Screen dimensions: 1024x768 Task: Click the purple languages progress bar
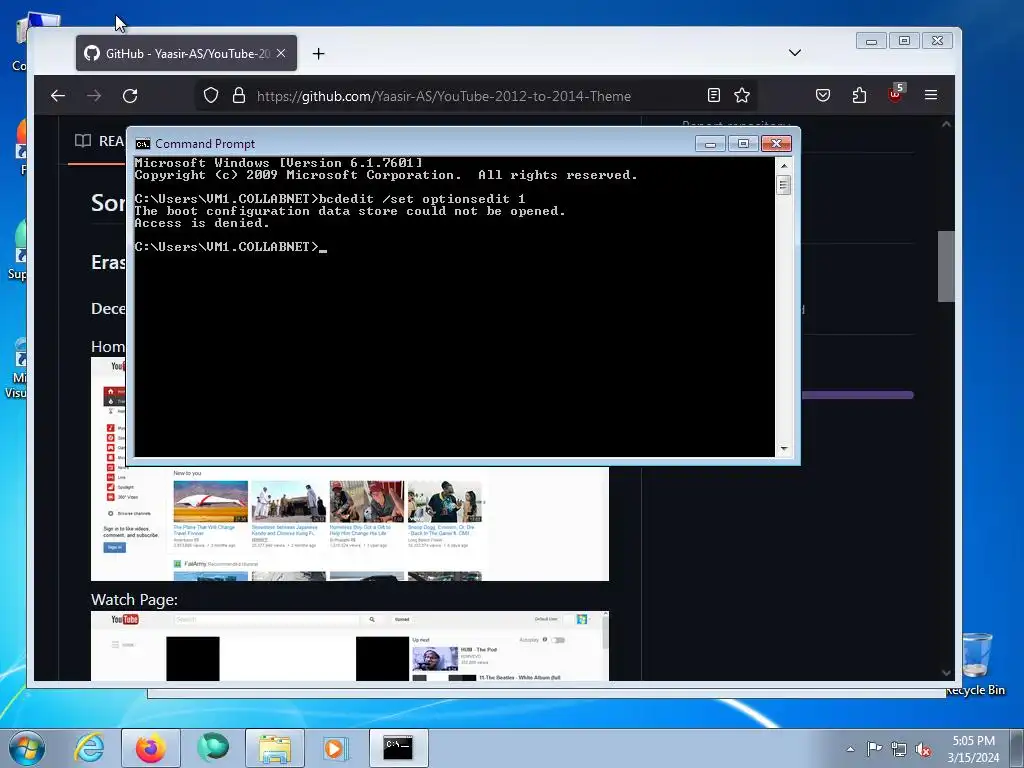click(857, 394)
